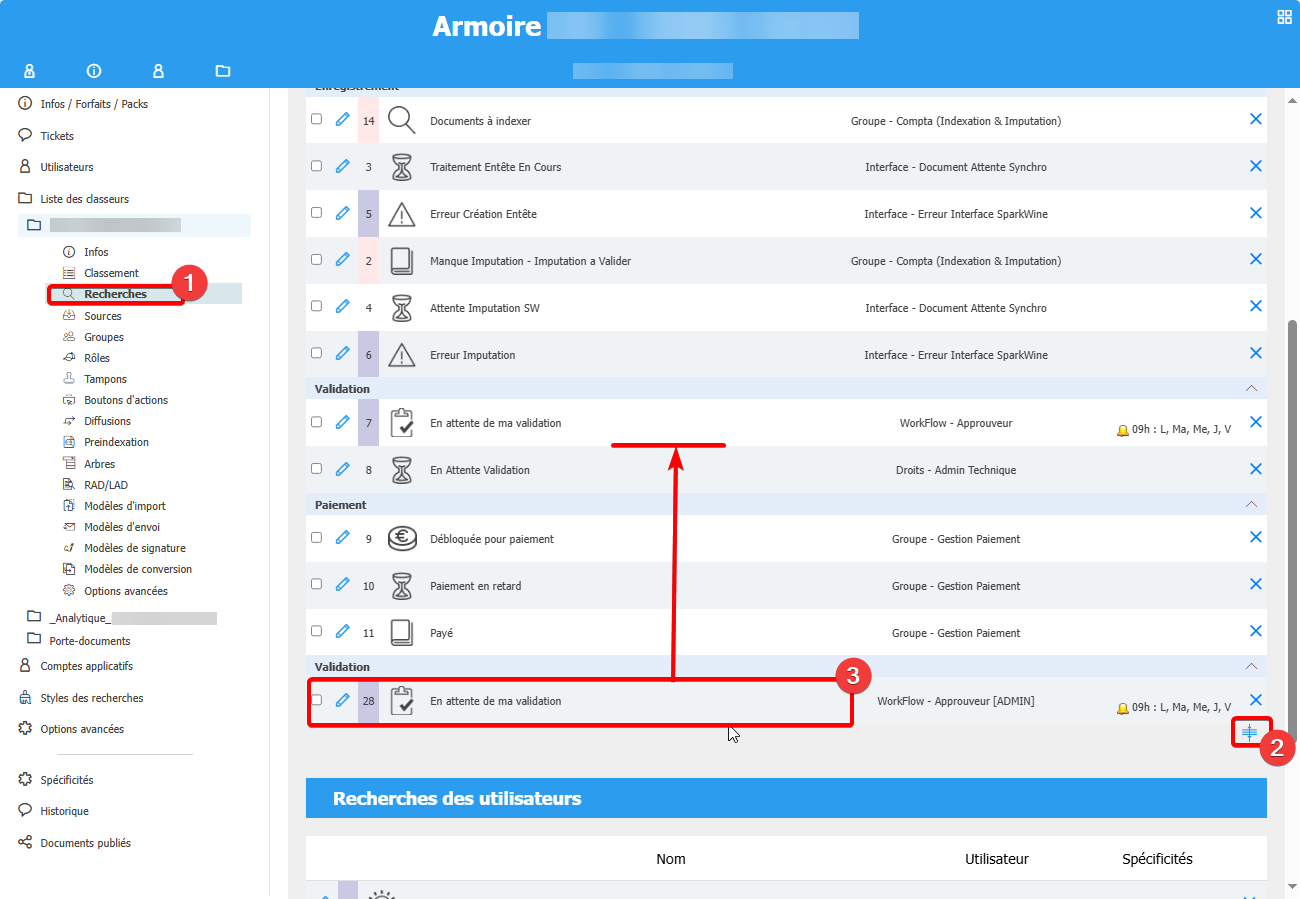This screenshot has width=1300, height=899.
Task: Collapse the last Validation group chevron
Action: point(1250,666)
